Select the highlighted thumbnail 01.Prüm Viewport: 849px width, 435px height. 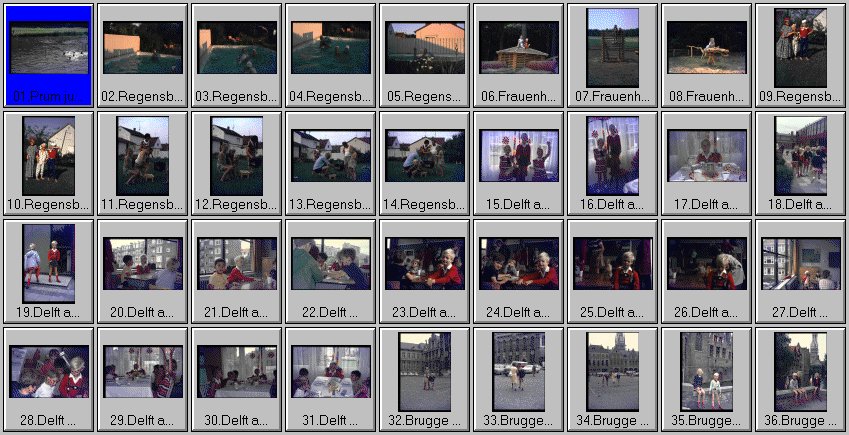click(x=49, y=48)
